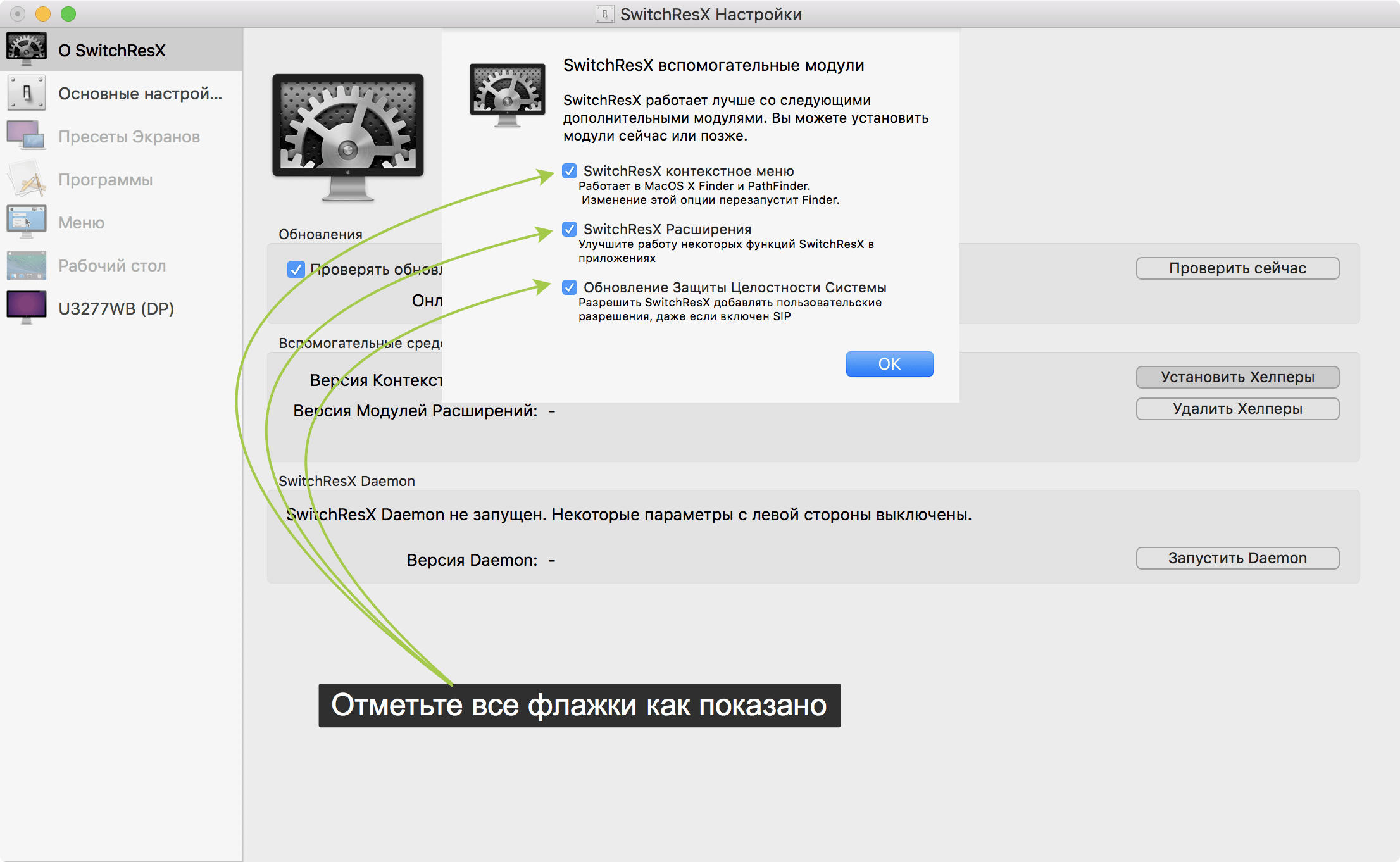Image resolution: width=1400 pixels, height=862 pixels.
Task: Open Основные настройки switch icon in sidebar
Action: point(27,93)
